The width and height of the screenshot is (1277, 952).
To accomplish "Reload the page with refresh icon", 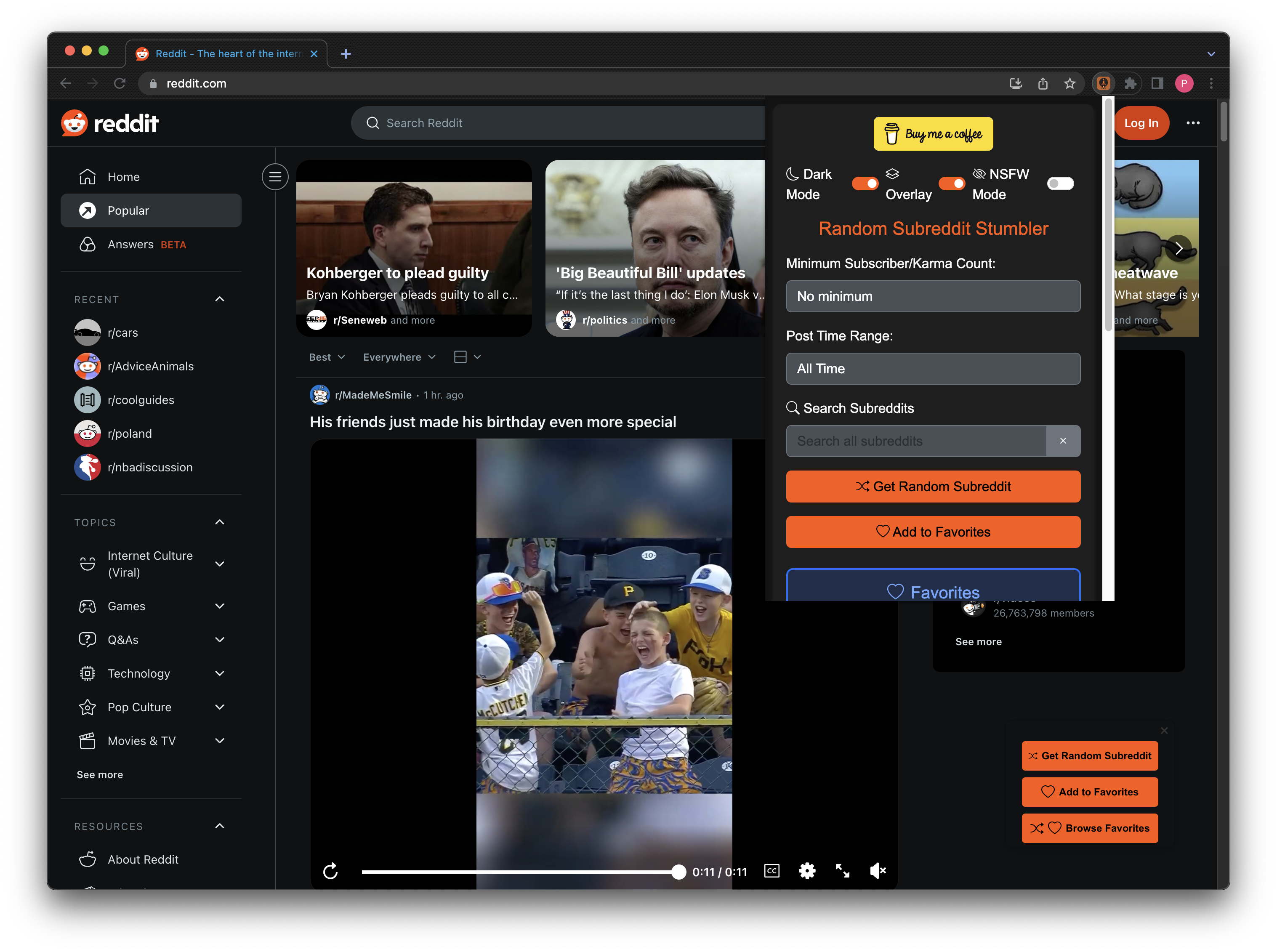I will (x=119, y=84).
